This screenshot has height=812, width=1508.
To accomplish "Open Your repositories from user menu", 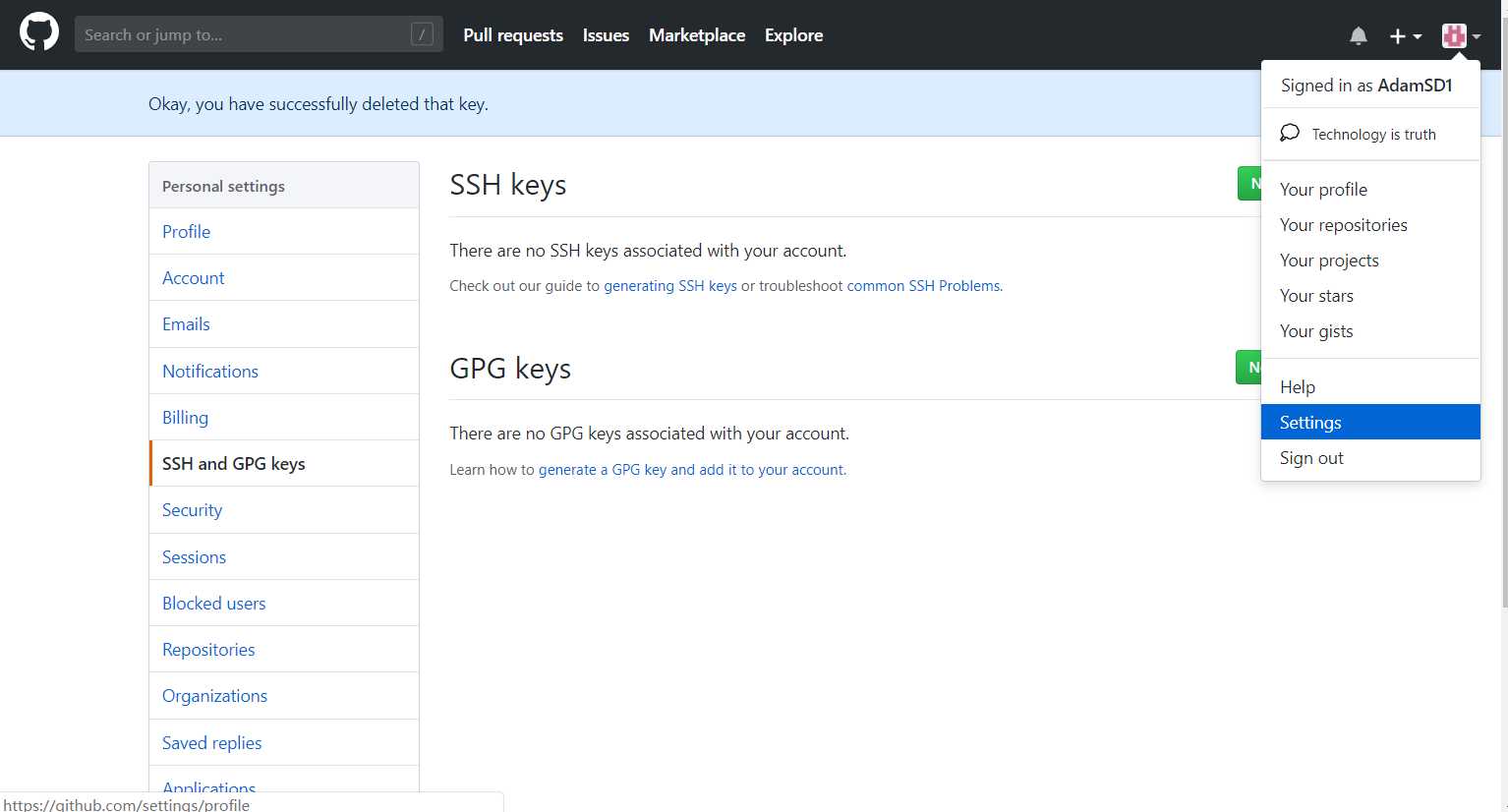I will [1370, 225].
